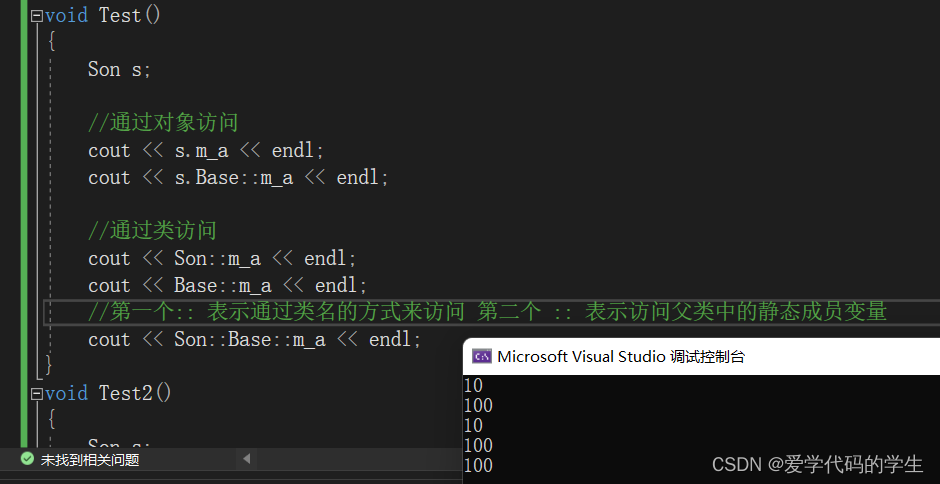
Task: Collapse the Test() function block
Action: coord(37,16)
